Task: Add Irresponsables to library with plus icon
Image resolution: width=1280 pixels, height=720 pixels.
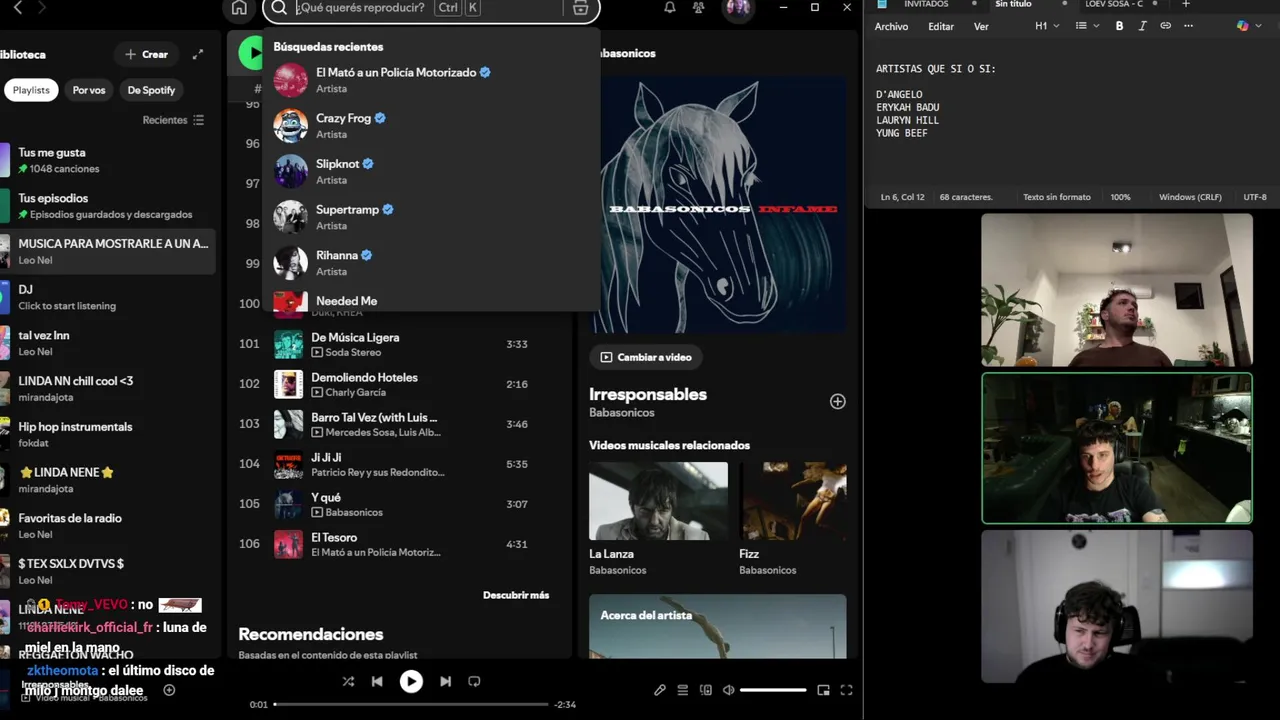Action: tap(837, 401)
